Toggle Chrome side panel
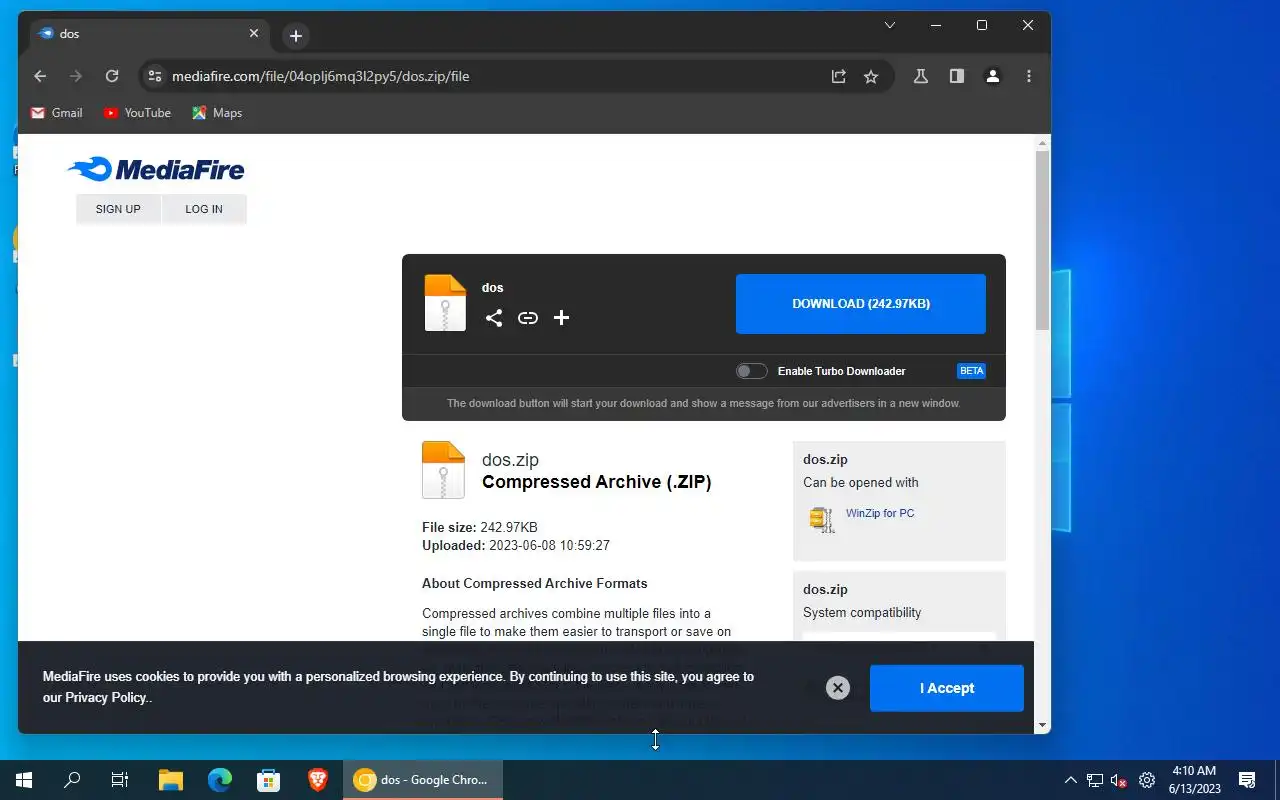The height and width of the screenshot is (800, 1280). [x=957, y=76]
